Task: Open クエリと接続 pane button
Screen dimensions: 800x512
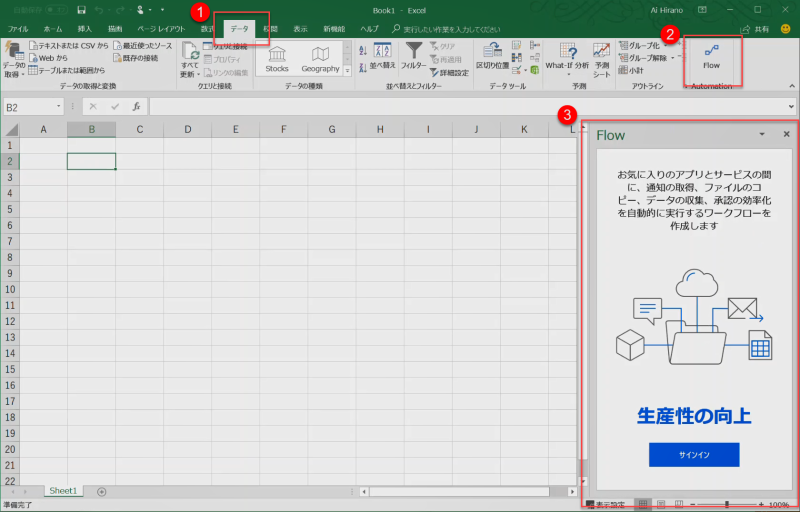Action: tap(226, 46)
